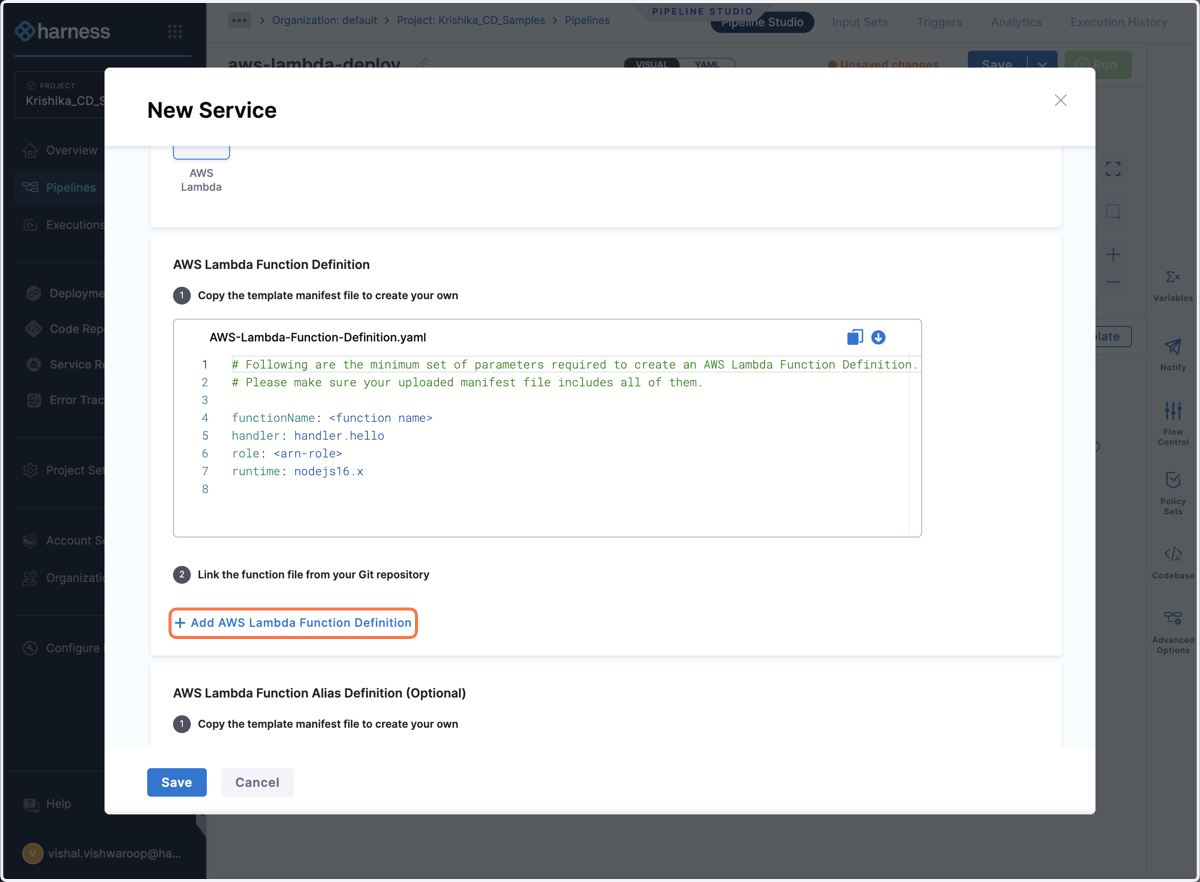
Task: Cancel the New Service dialog
Action: (x=257, y=782)
